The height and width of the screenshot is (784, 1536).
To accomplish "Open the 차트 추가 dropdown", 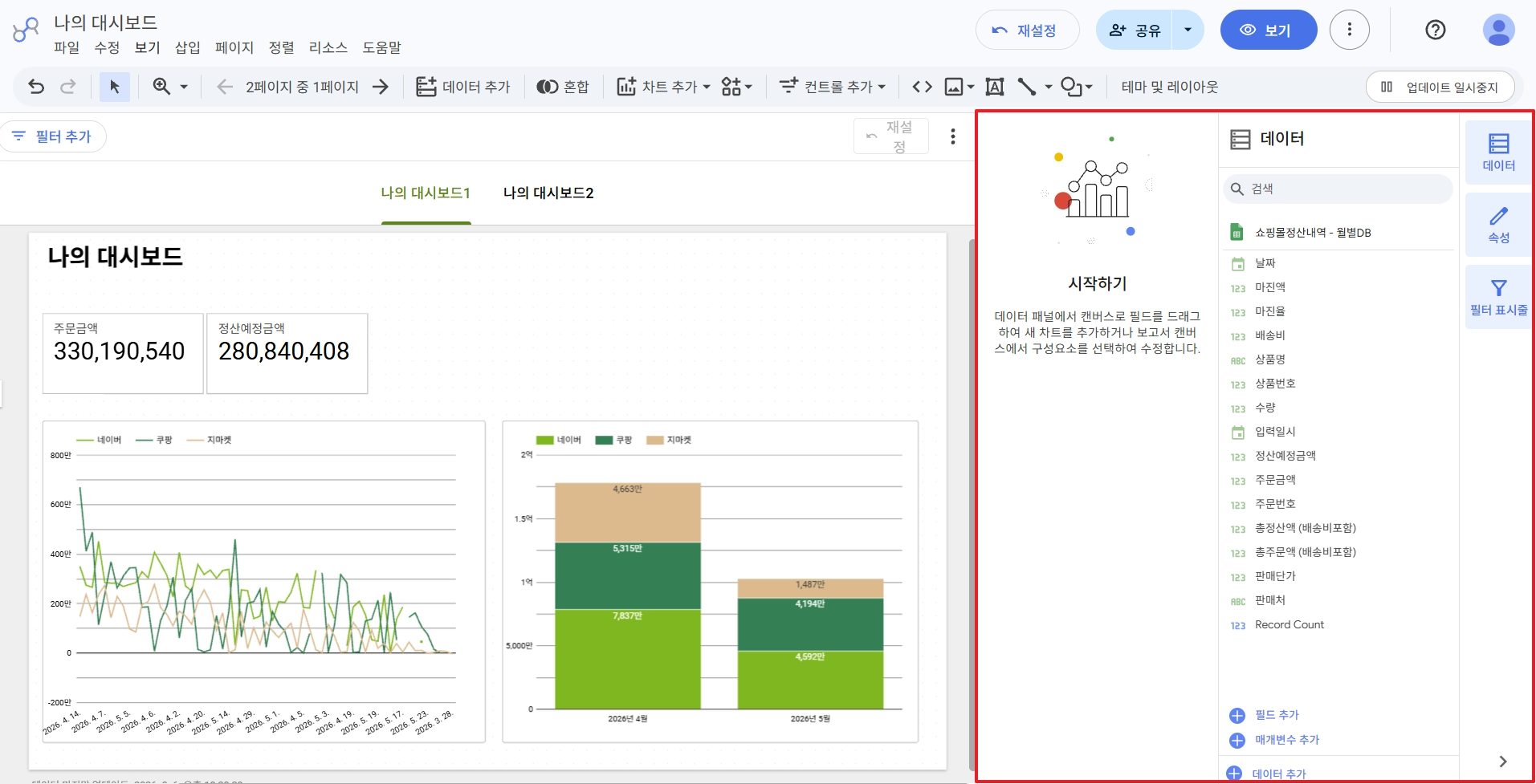I will (x=663, y=87).
